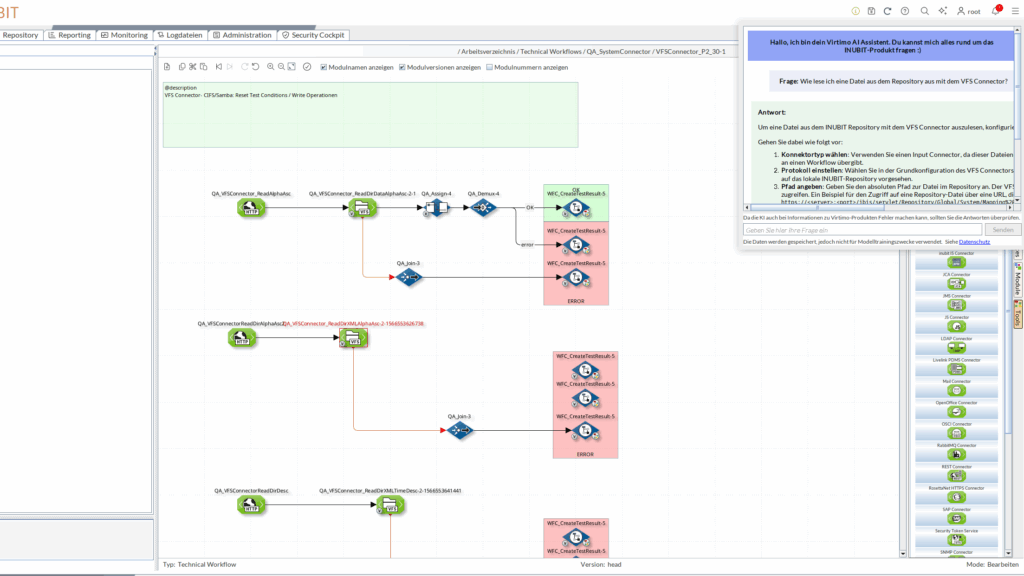
Task: Open the AI assistant sparkle icon
Action: [x=942, y=11]
